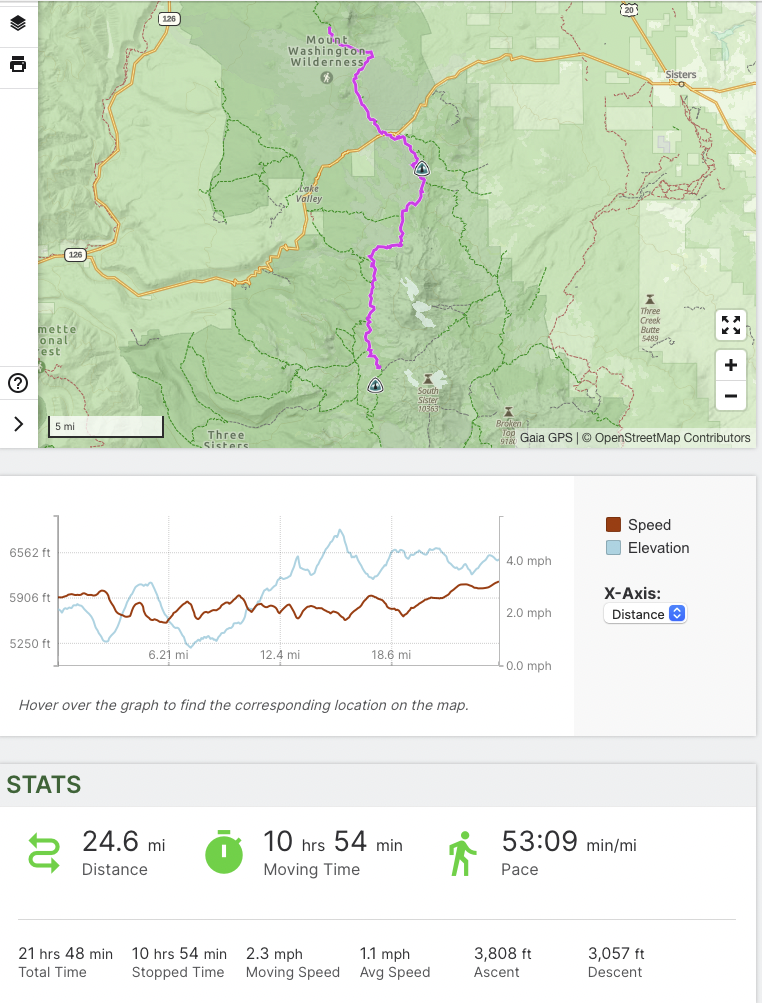Open the help question mark icon
The image size is (762, 1003).
click(18, 382)
